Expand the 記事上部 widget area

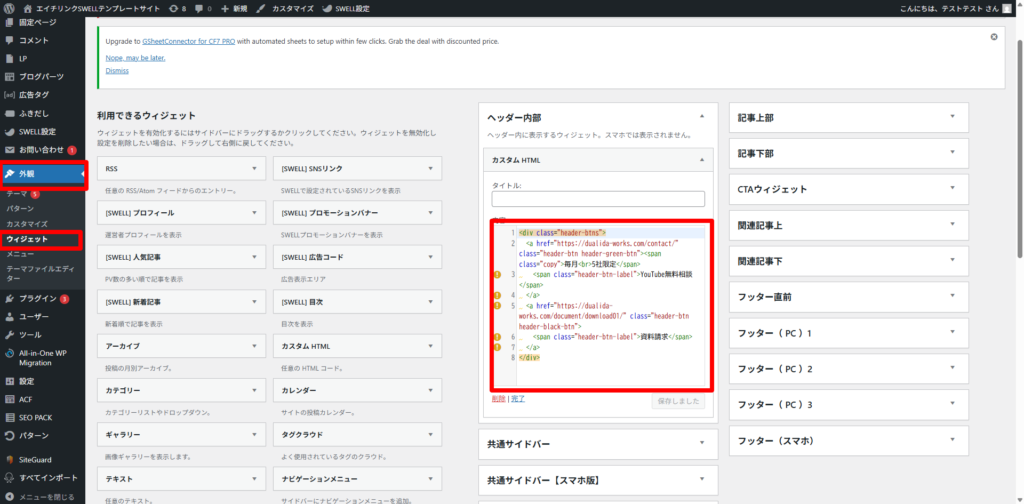953,117
